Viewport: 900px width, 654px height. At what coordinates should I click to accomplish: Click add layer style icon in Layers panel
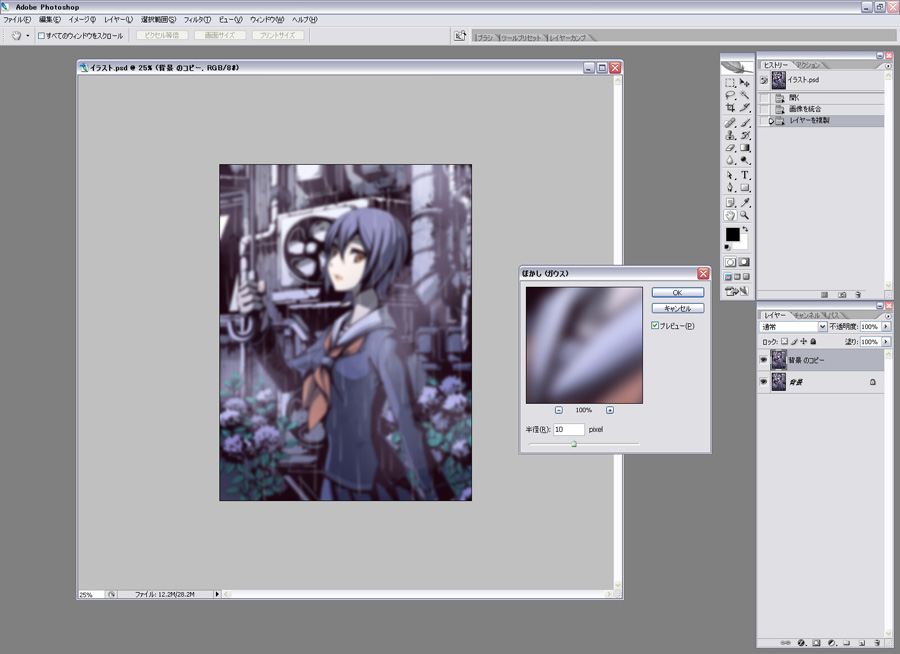pyautogui.click(x=802, y=643)
